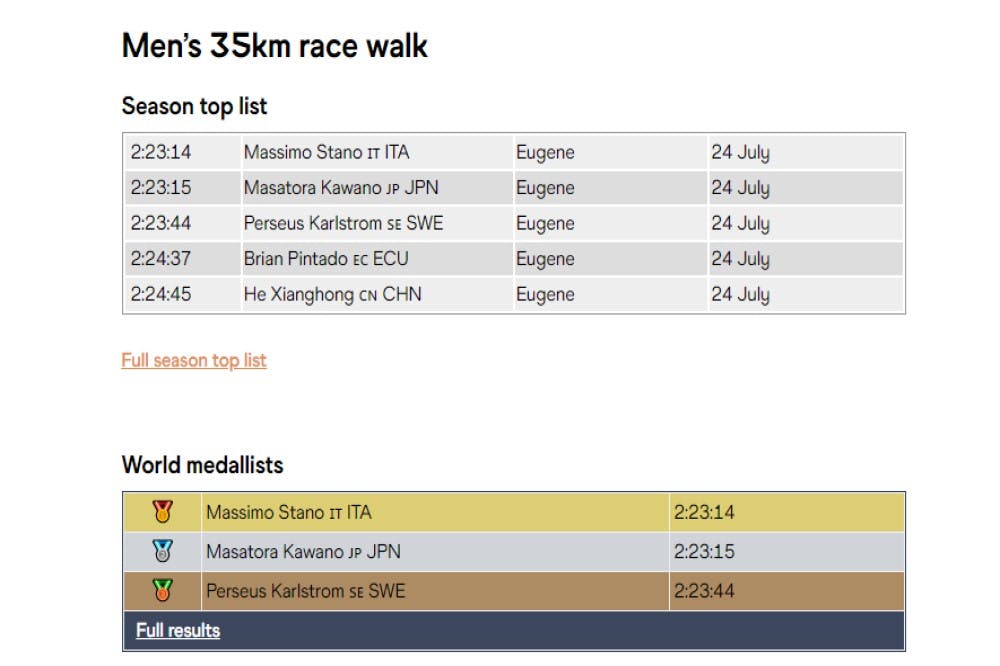
Task: Click Masatora Kawano in World medallists
Action: coord(303,551)
